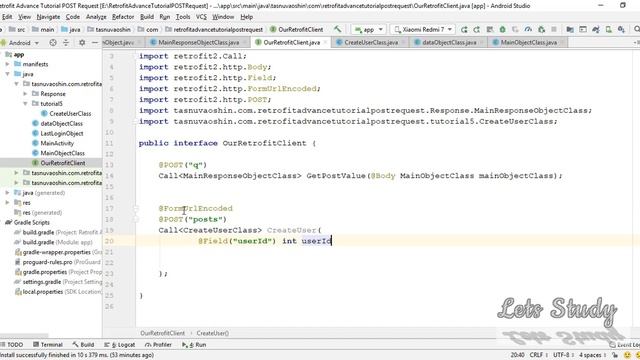Select LastLoginObject in project tree
The height and width of the screenshot is (360, 640).
point(62,133)
